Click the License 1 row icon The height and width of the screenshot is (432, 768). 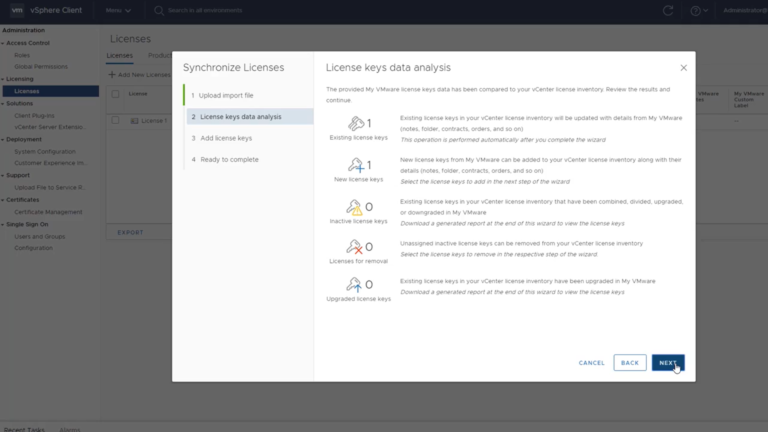134,120
